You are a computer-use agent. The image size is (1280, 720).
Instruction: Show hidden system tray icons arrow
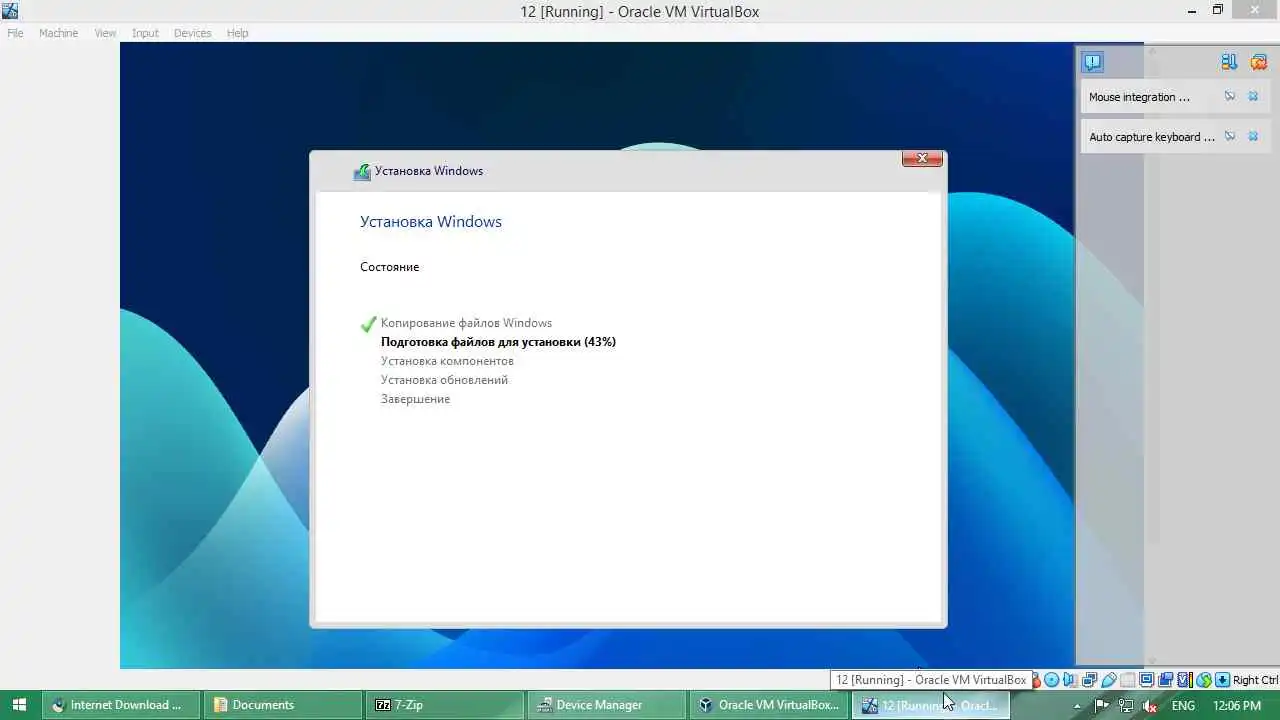[x=1077, y=705]
